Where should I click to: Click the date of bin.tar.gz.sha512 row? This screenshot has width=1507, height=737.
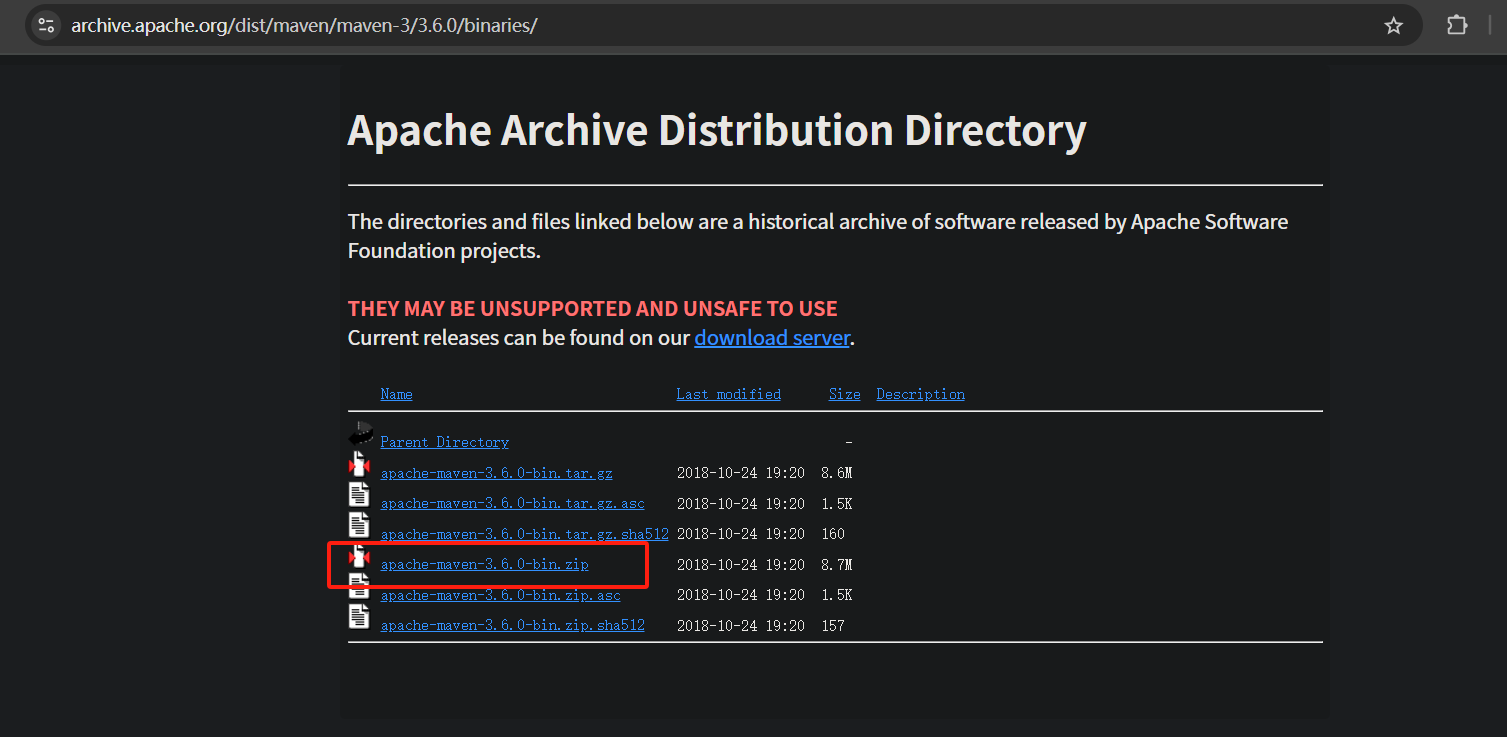740,534
